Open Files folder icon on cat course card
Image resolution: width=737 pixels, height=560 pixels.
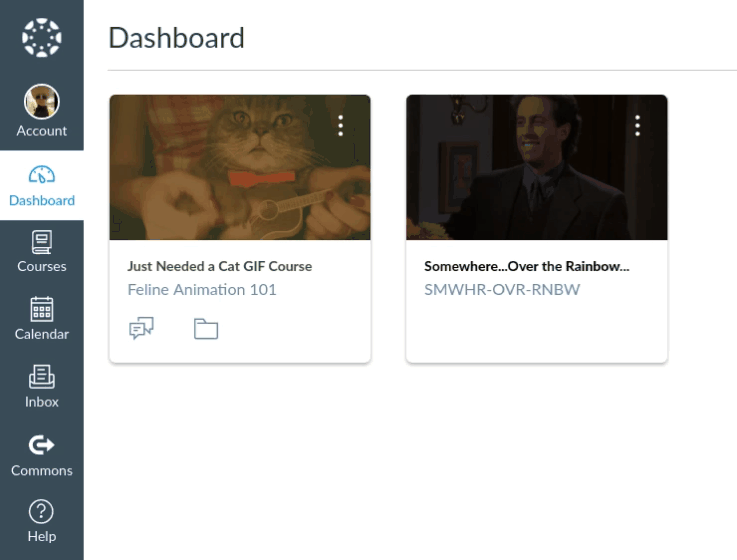point(206,328)
